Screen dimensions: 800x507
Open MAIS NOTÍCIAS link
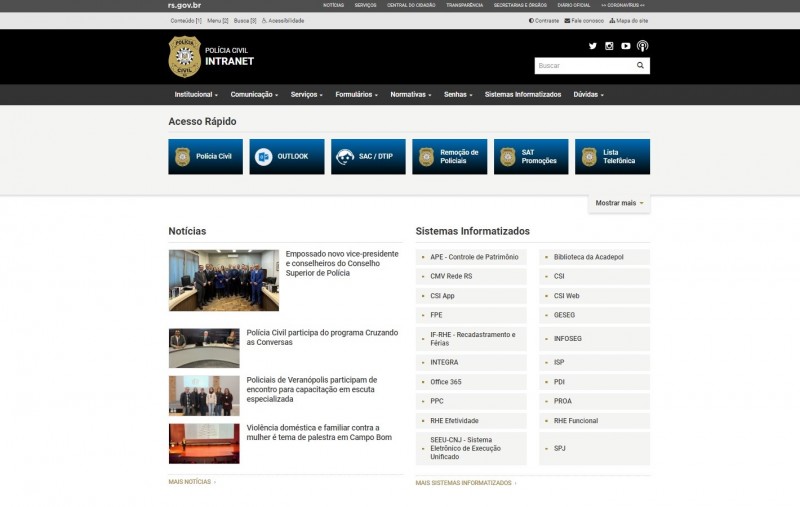click(192, 481)
